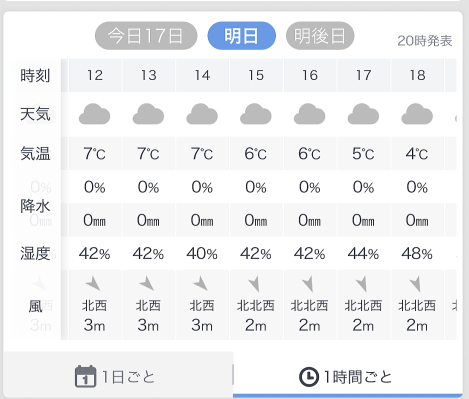Viewport: 469px width, 399px height.
Task: Click the cloud icon under hour 15
Action: coord(256,114)
